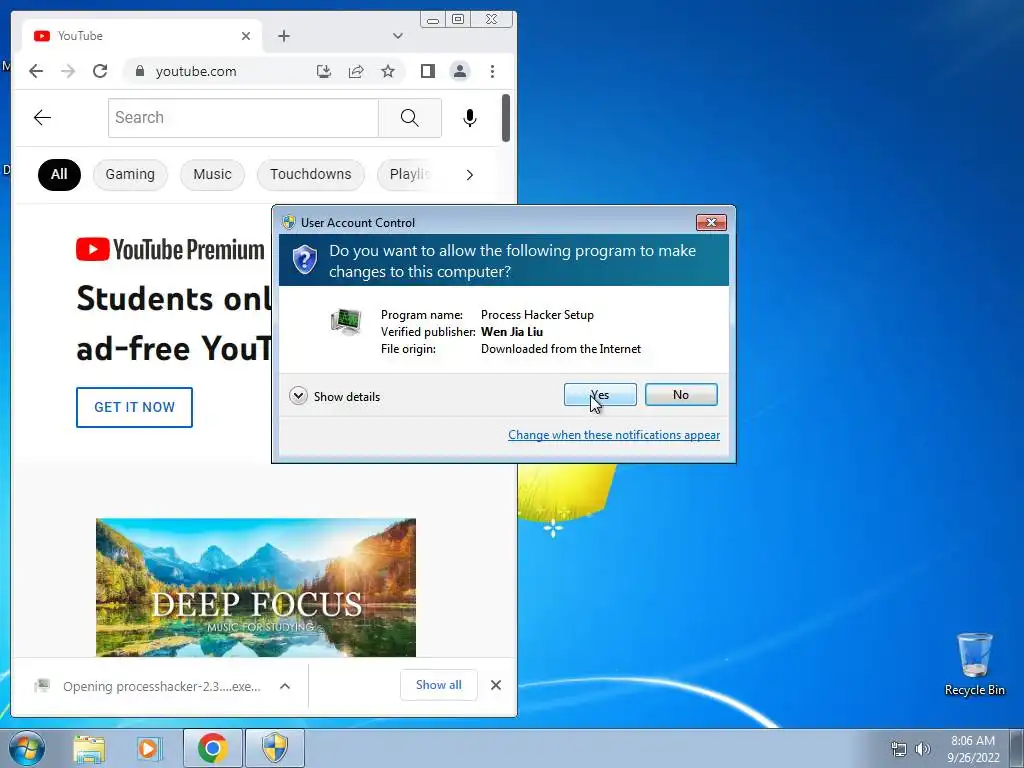Click the YouTube search back arrow
Image resolution: width=1024 pixels, height=768 pixels.
click(42, 118)
